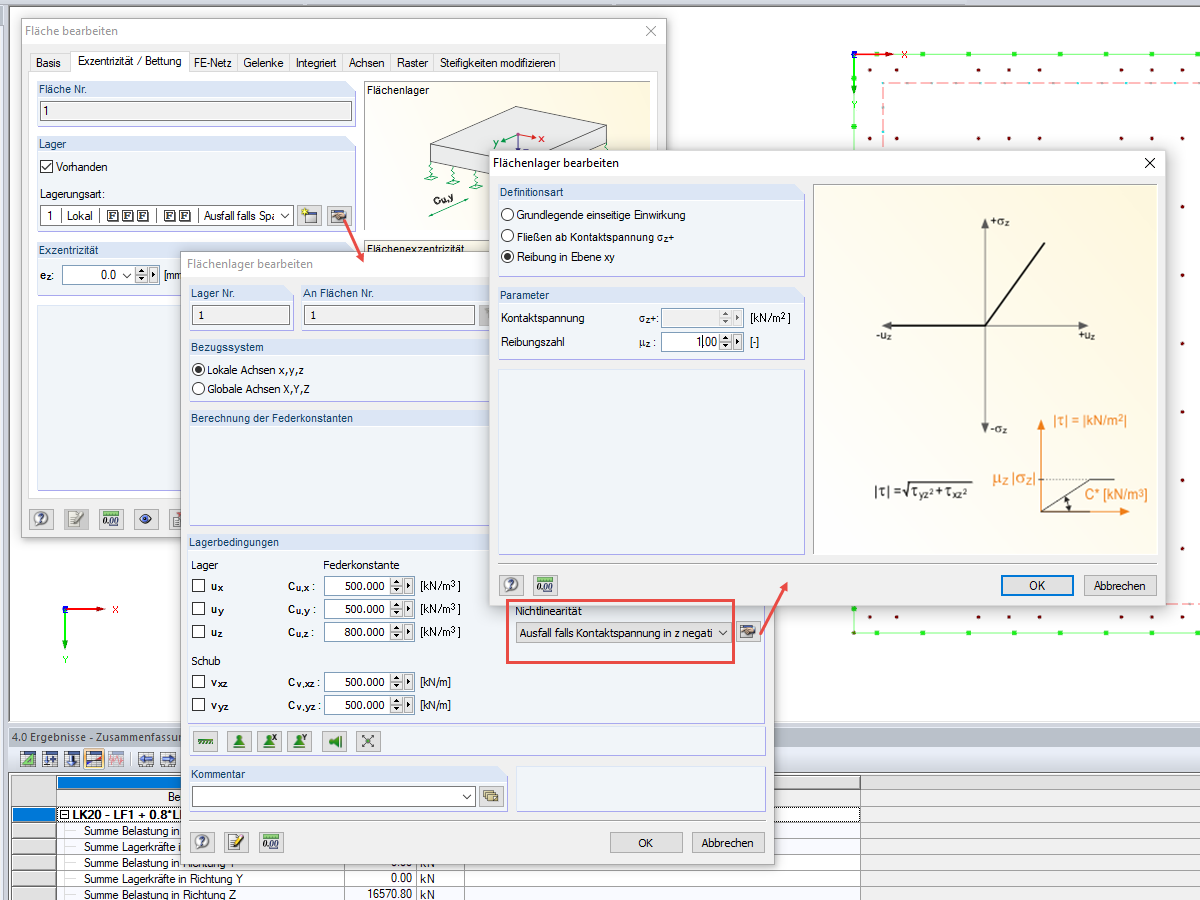Toggle the uz support checkbox
The image size is (1200, 900).
pos(199,632)
